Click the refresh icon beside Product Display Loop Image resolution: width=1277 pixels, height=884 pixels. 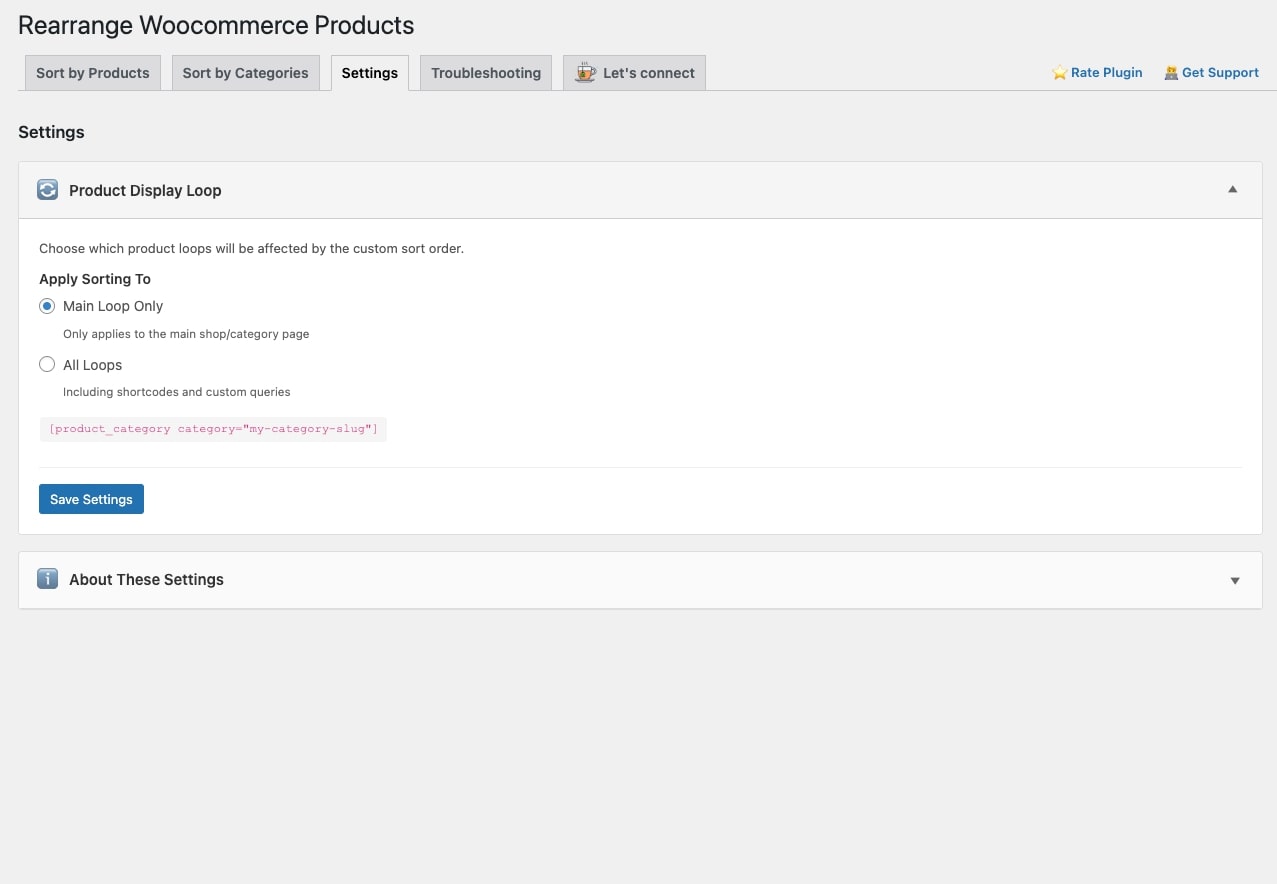[x=47, y=189]
